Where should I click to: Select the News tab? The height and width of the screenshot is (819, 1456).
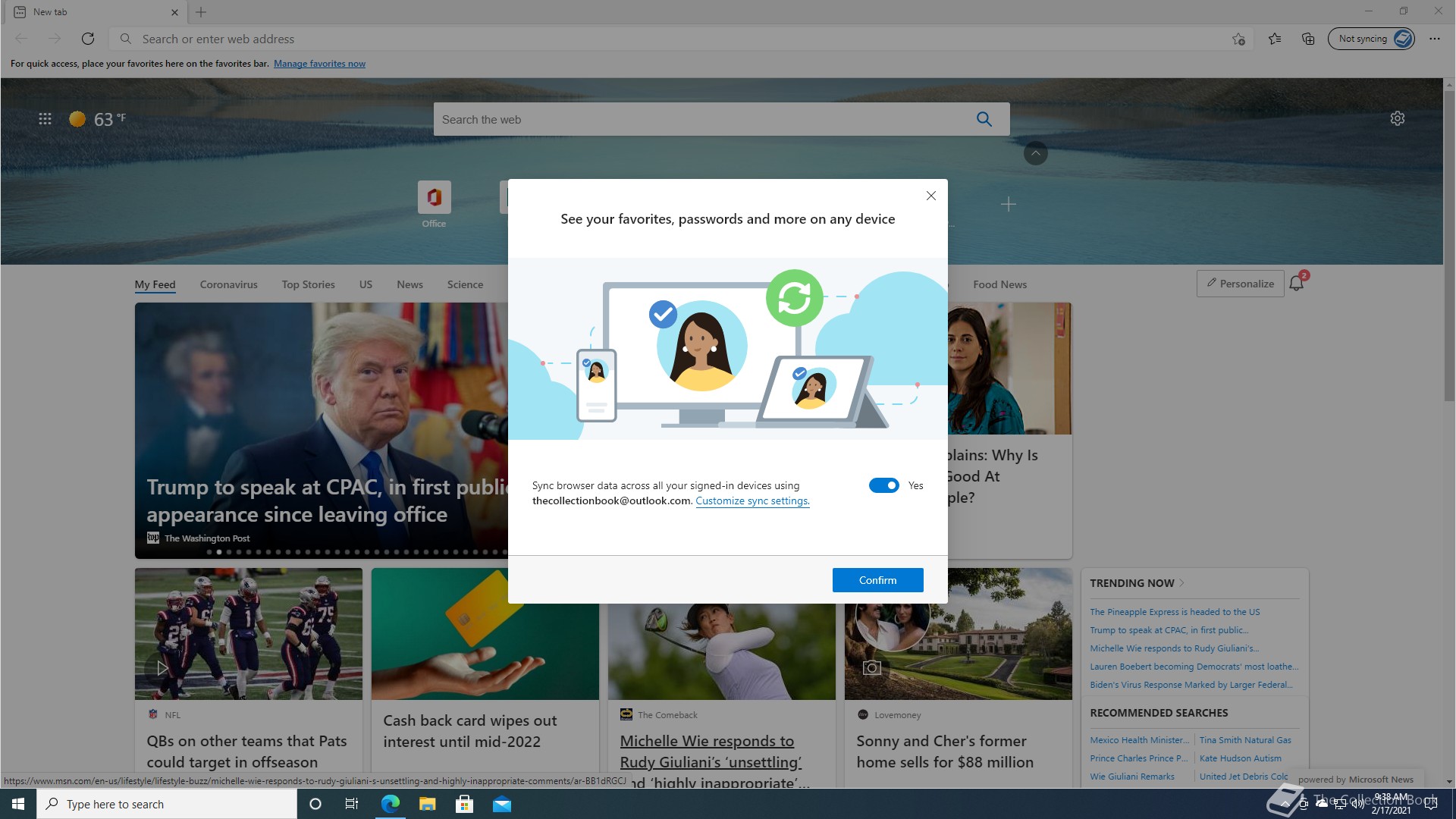pyautogui.click(x=410, y=284)
